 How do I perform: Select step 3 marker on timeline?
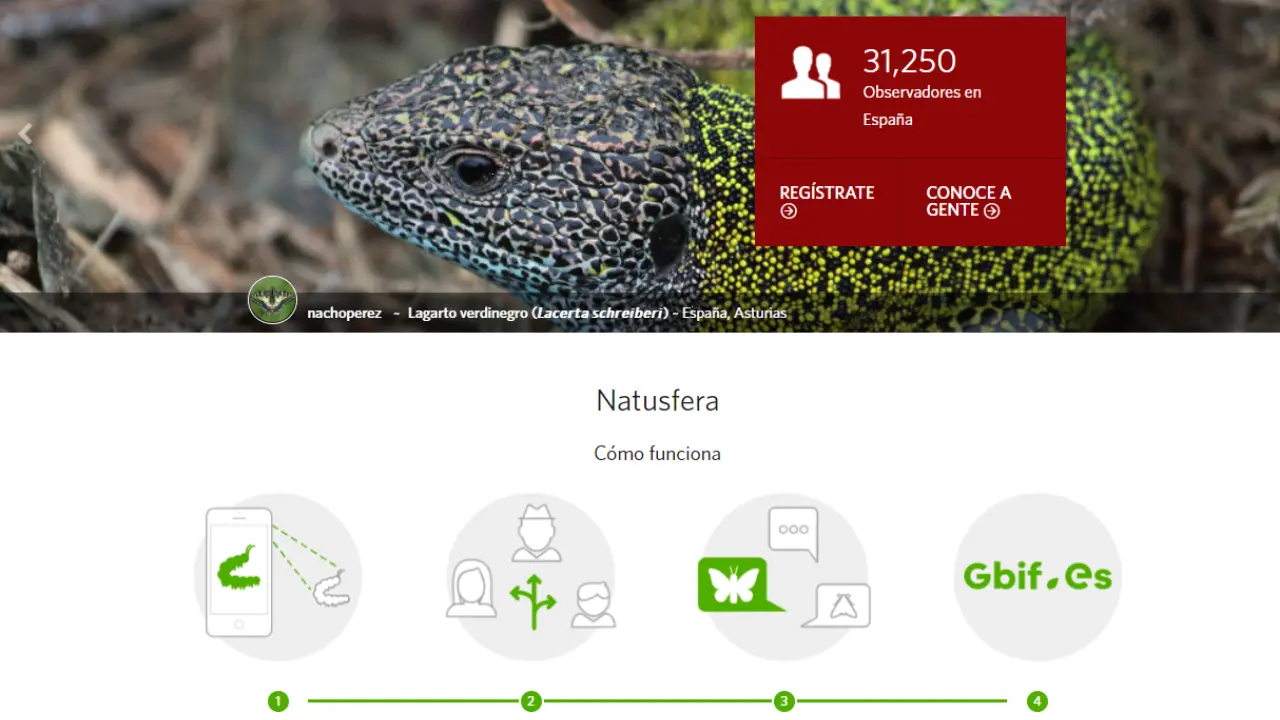pyautogui.click(x=784, y=701)
